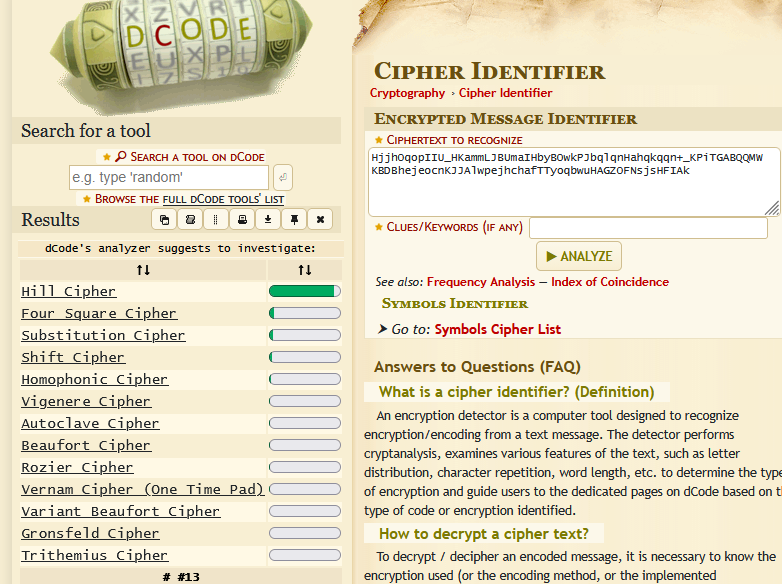The image size is (782, 584).
Task: Click the '# #13' results count footer
Action: (x=181, y=577)
